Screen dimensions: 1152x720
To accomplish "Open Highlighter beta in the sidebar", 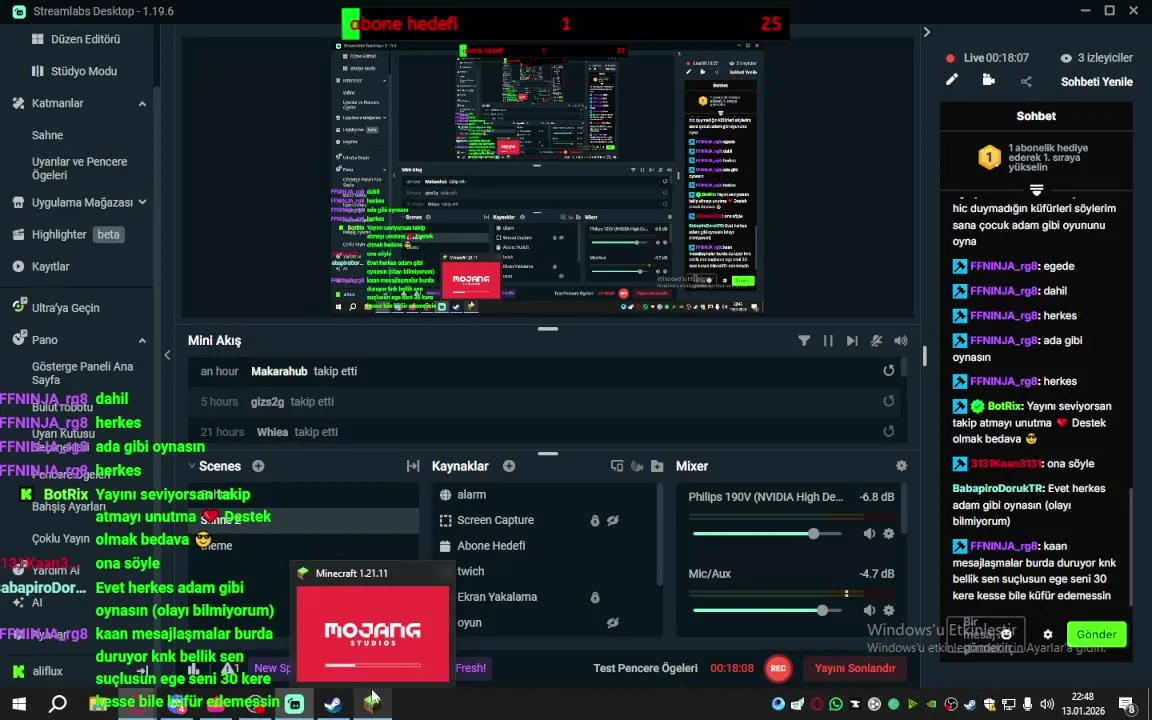I will 68,234.
